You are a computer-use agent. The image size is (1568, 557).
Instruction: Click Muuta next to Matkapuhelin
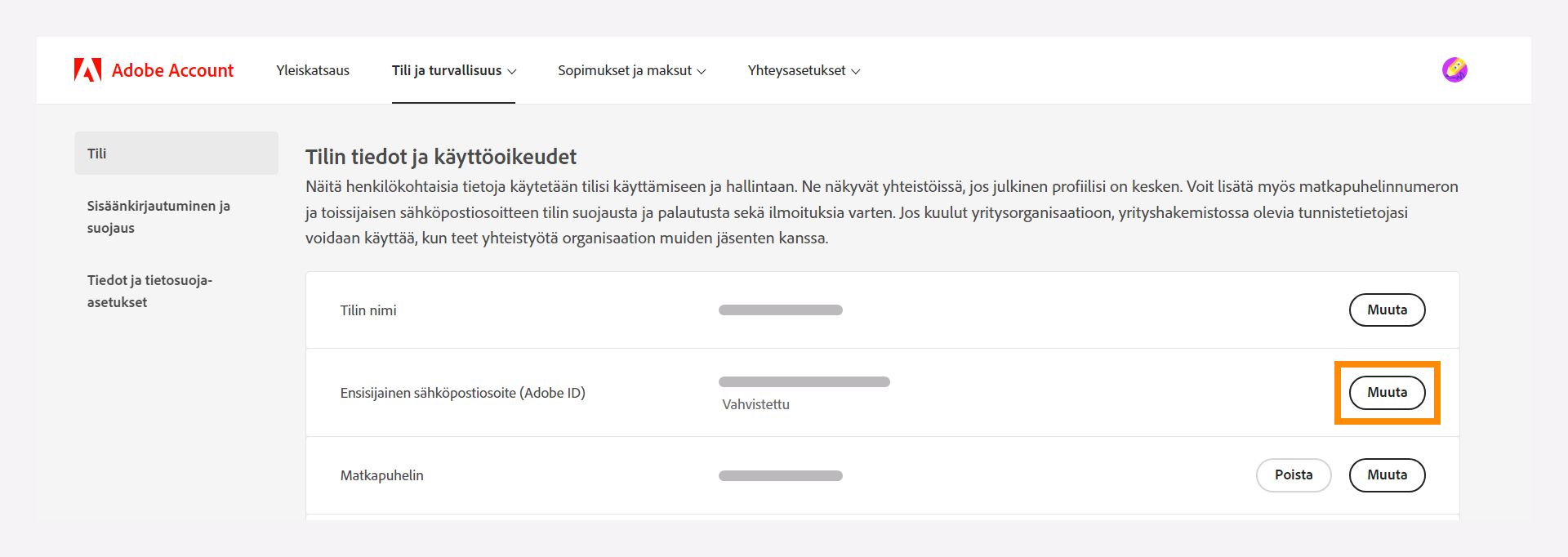click(x=1387, y=475)
